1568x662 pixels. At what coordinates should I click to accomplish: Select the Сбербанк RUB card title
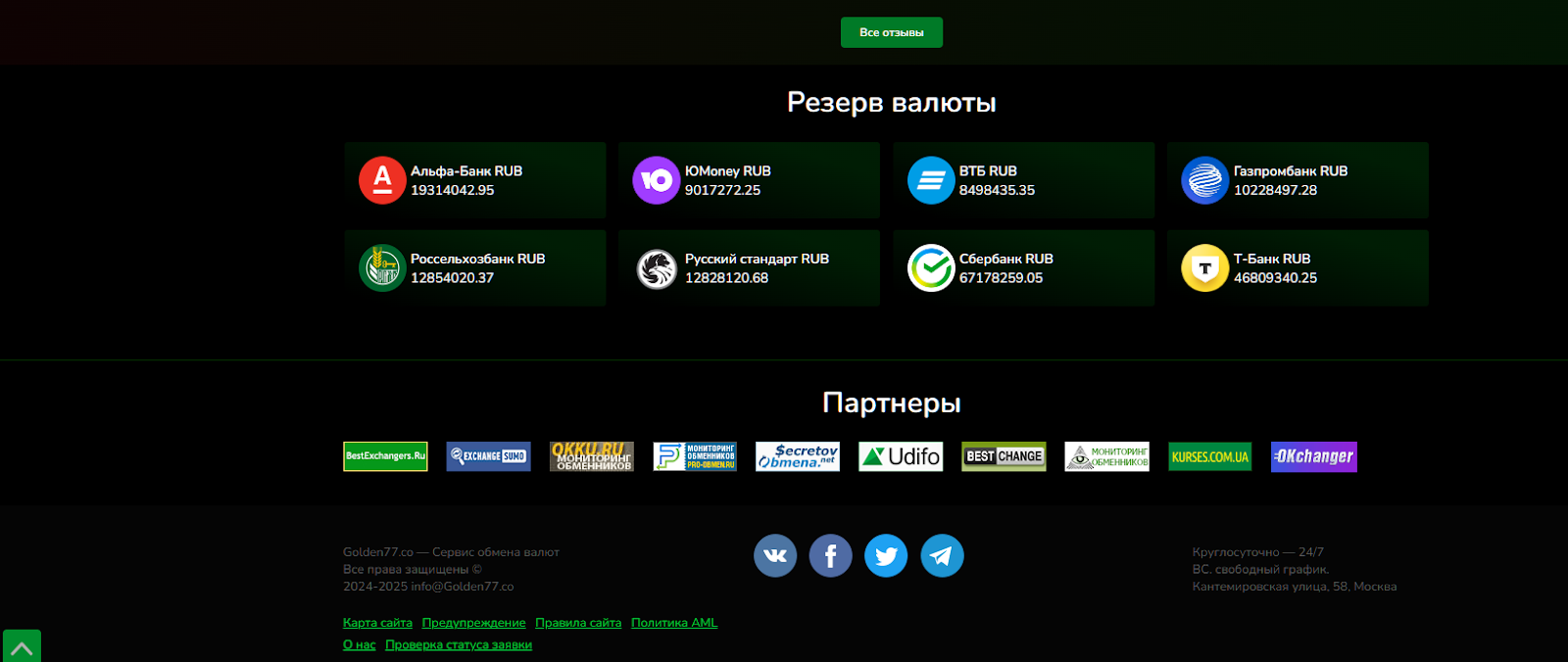(x=1006, y=259)
